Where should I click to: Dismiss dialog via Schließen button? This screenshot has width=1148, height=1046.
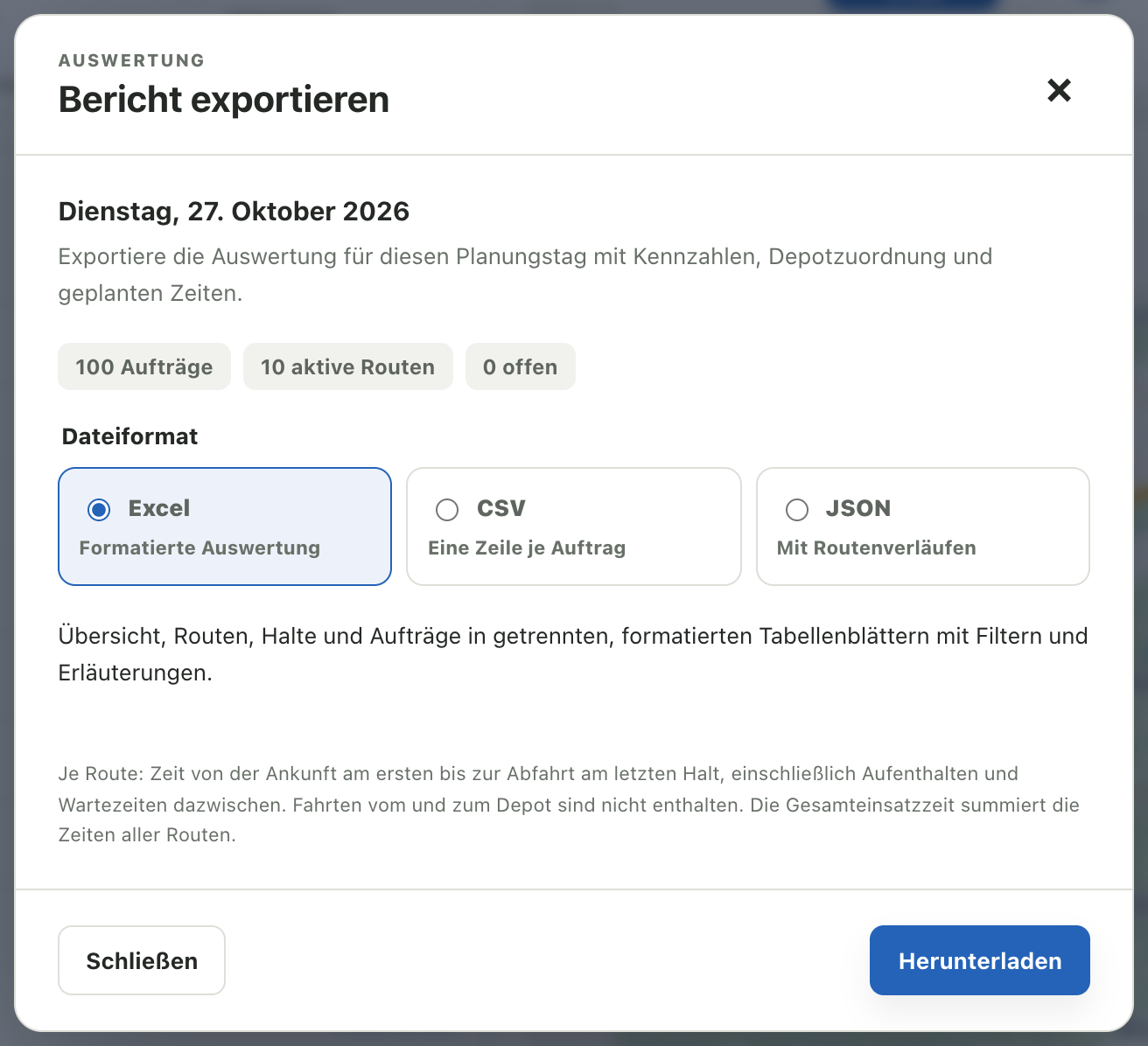point(142,960)
